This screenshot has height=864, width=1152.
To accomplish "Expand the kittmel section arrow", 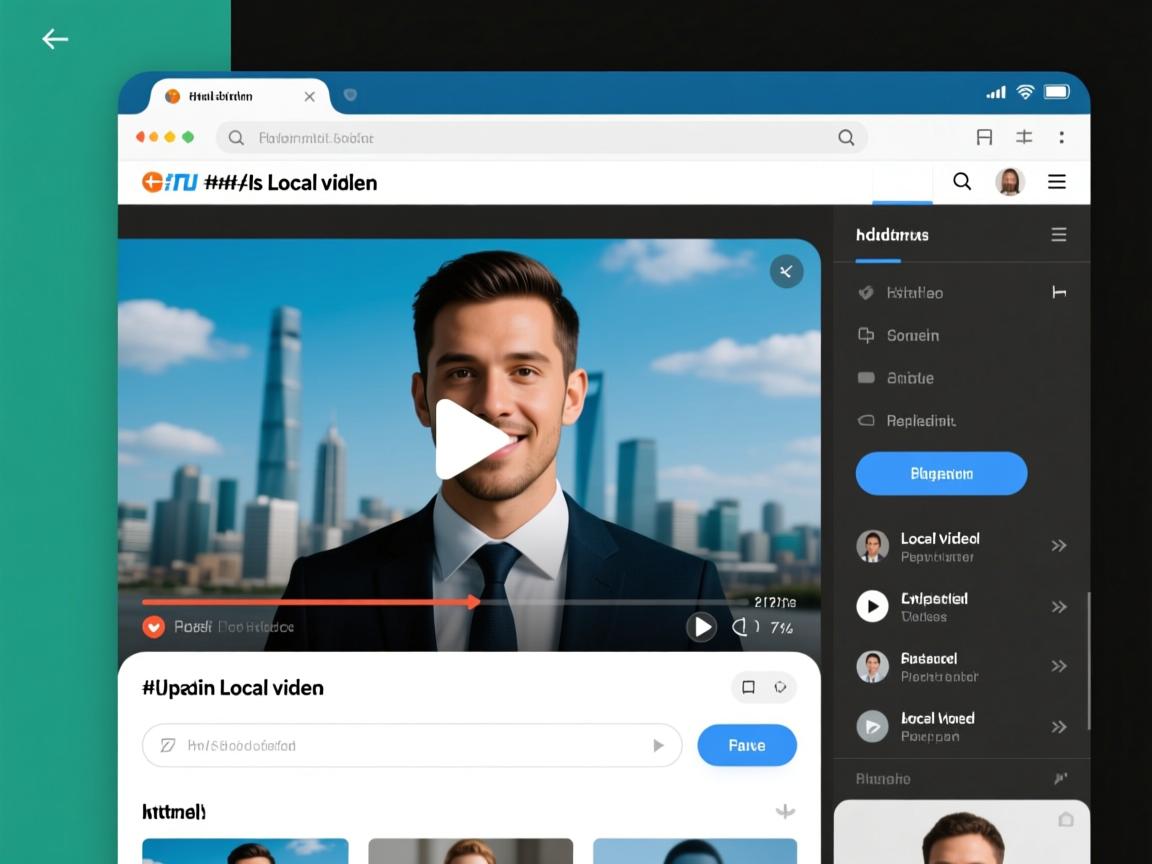I will click(x=785, y=812).
